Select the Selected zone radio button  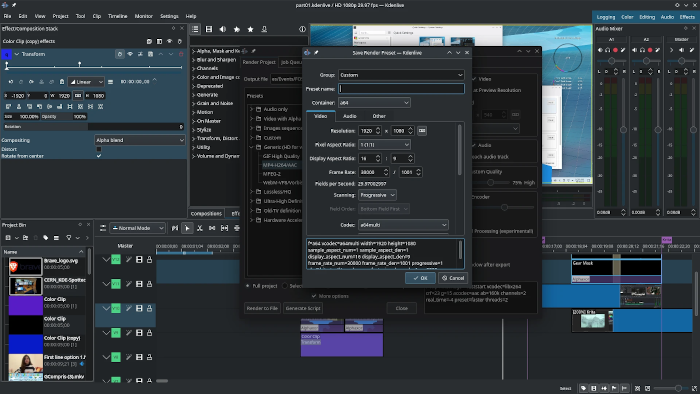(x=285, y=286)
